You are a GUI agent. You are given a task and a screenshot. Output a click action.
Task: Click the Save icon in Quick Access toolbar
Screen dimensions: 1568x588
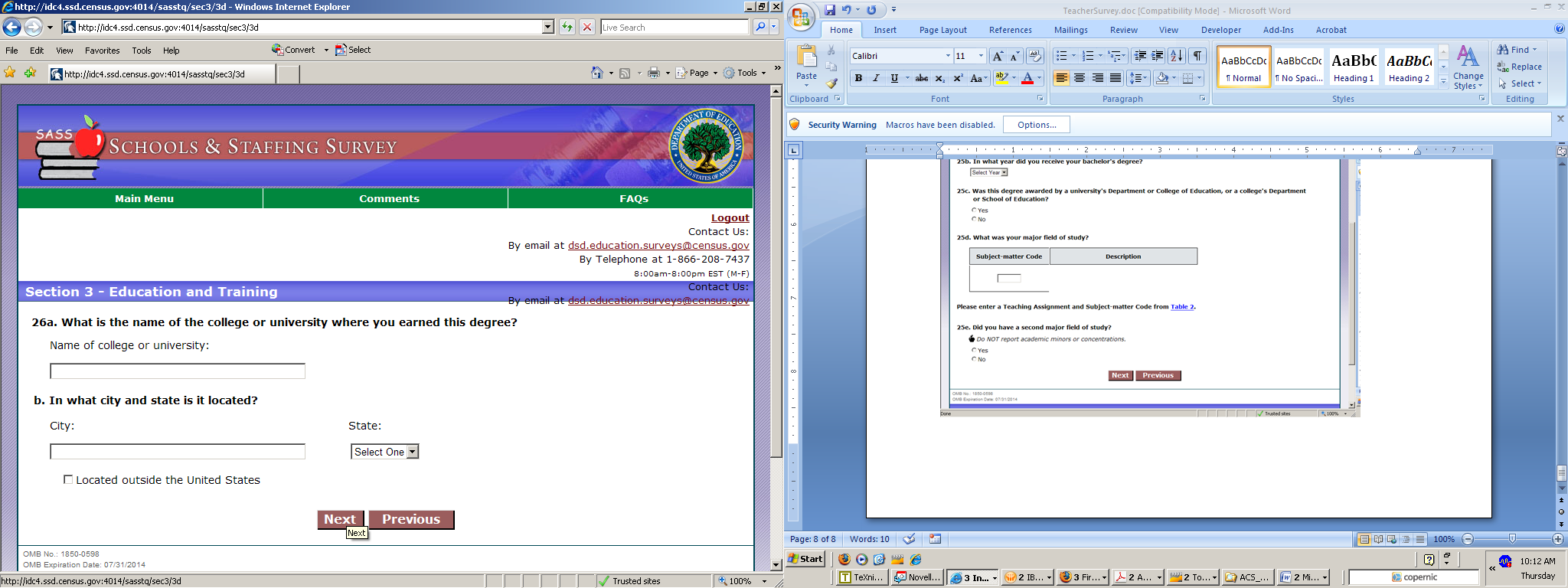point(830,10)
